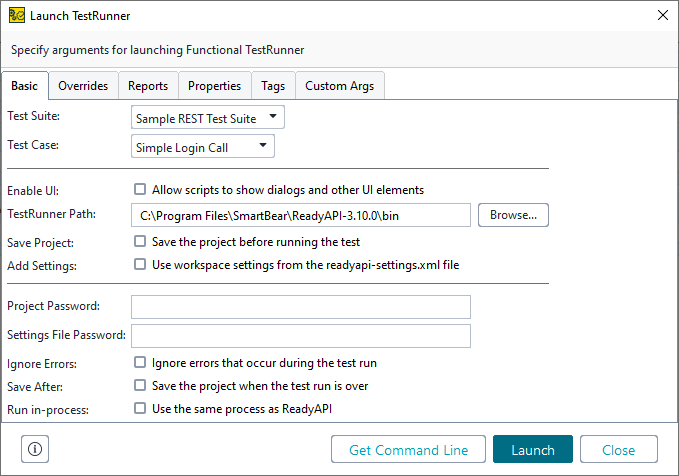This screenshot has width=679, height=476.
Task: Open the Test Suite dropdown
Action: point(208,117)
